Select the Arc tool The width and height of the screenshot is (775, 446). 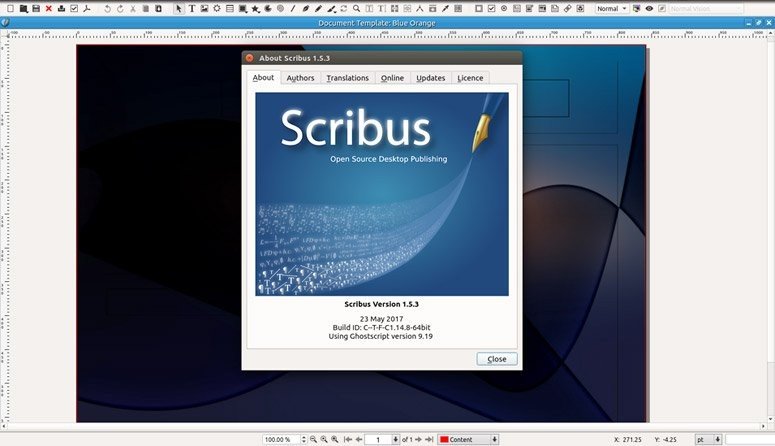267,8
